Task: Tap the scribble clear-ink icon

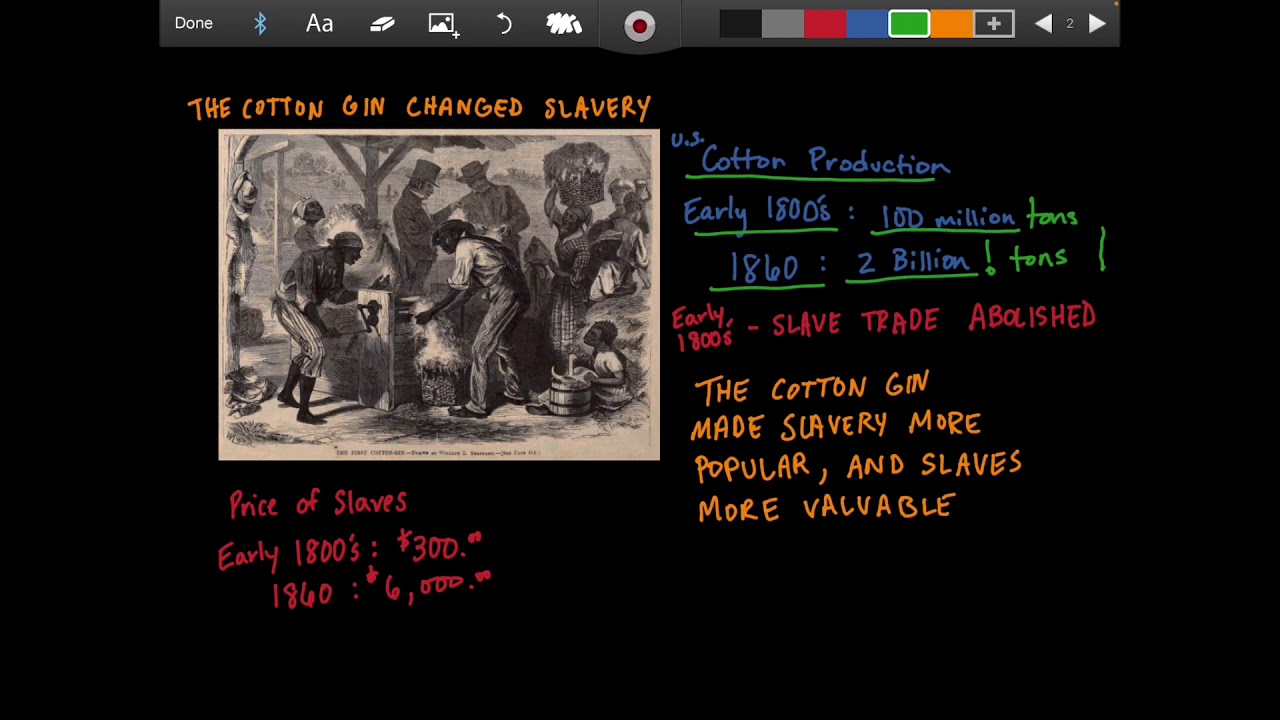Action: tap(564, 24)
